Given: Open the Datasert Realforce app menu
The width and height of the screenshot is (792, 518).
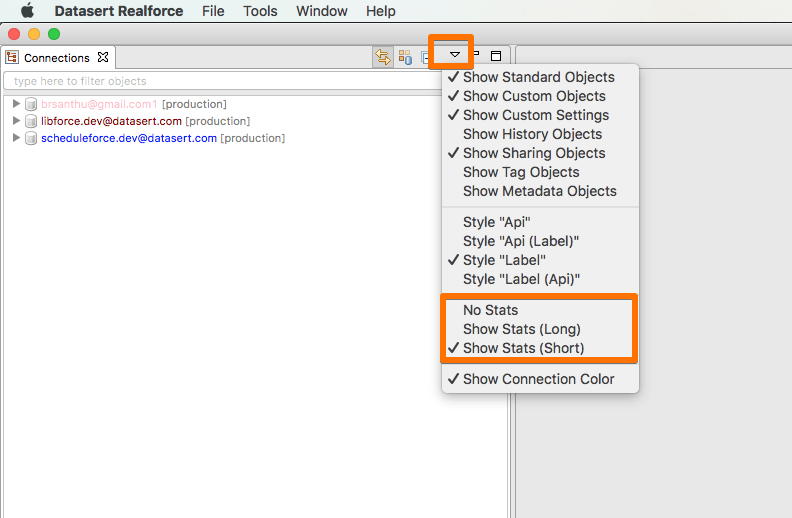Looking at the screenshot, I should 119,11.
